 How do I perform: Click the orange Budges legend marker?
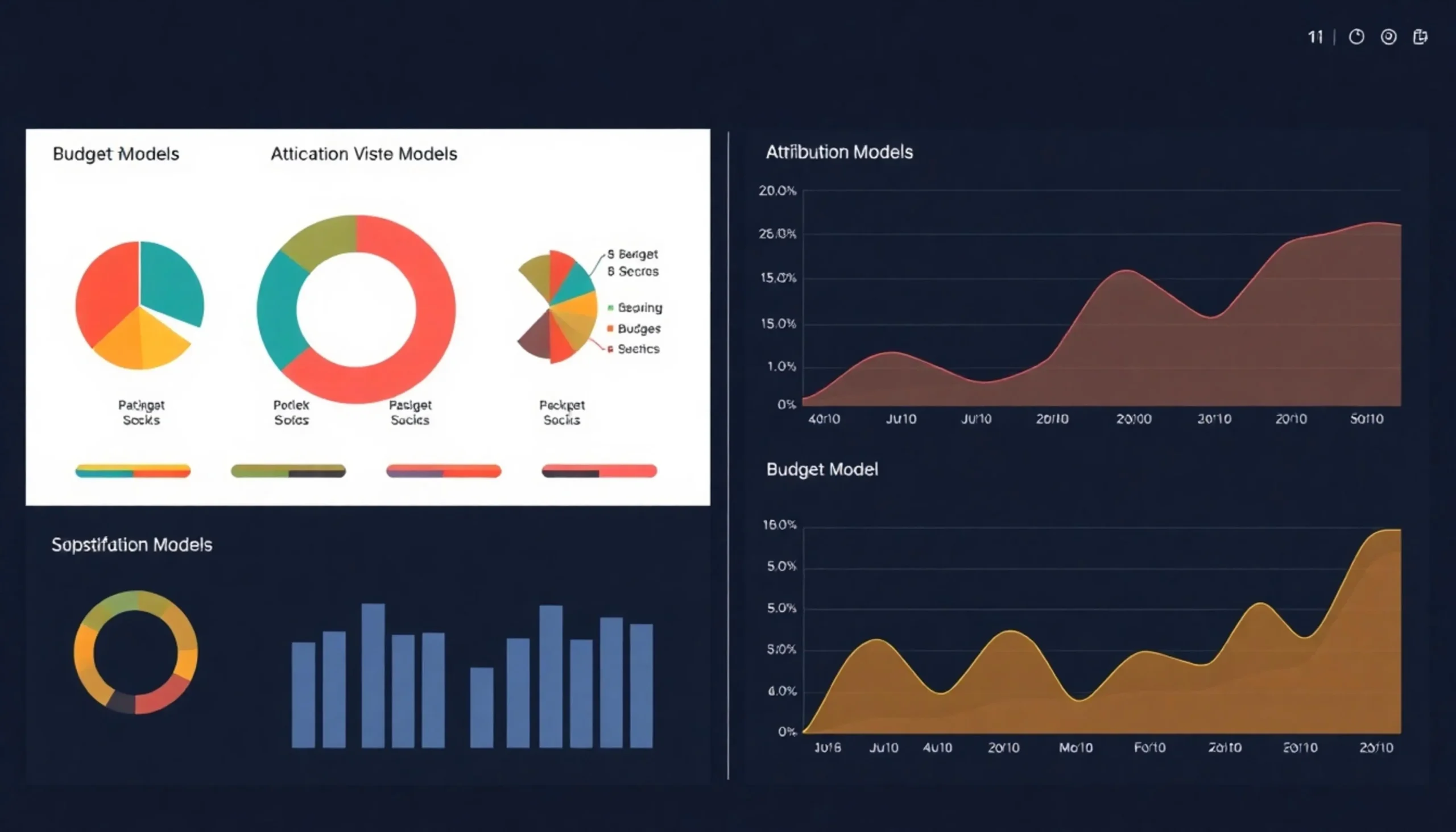[x=610, y=329]
